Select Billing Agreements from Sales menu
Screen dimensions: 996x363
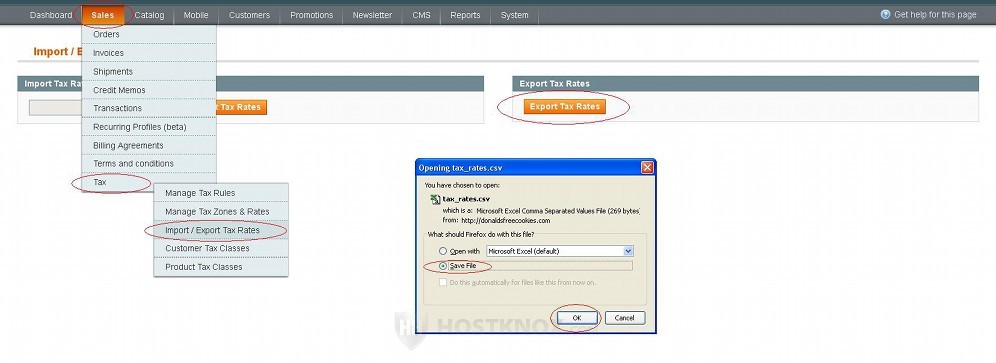pos(149,145)
